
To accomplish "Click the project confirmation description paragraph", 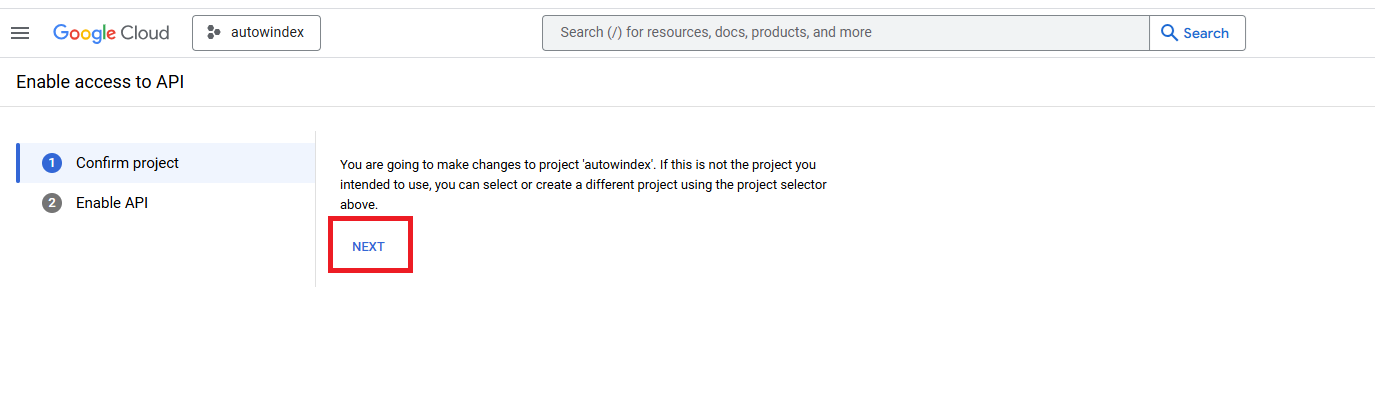I will [x=584, y=183].
